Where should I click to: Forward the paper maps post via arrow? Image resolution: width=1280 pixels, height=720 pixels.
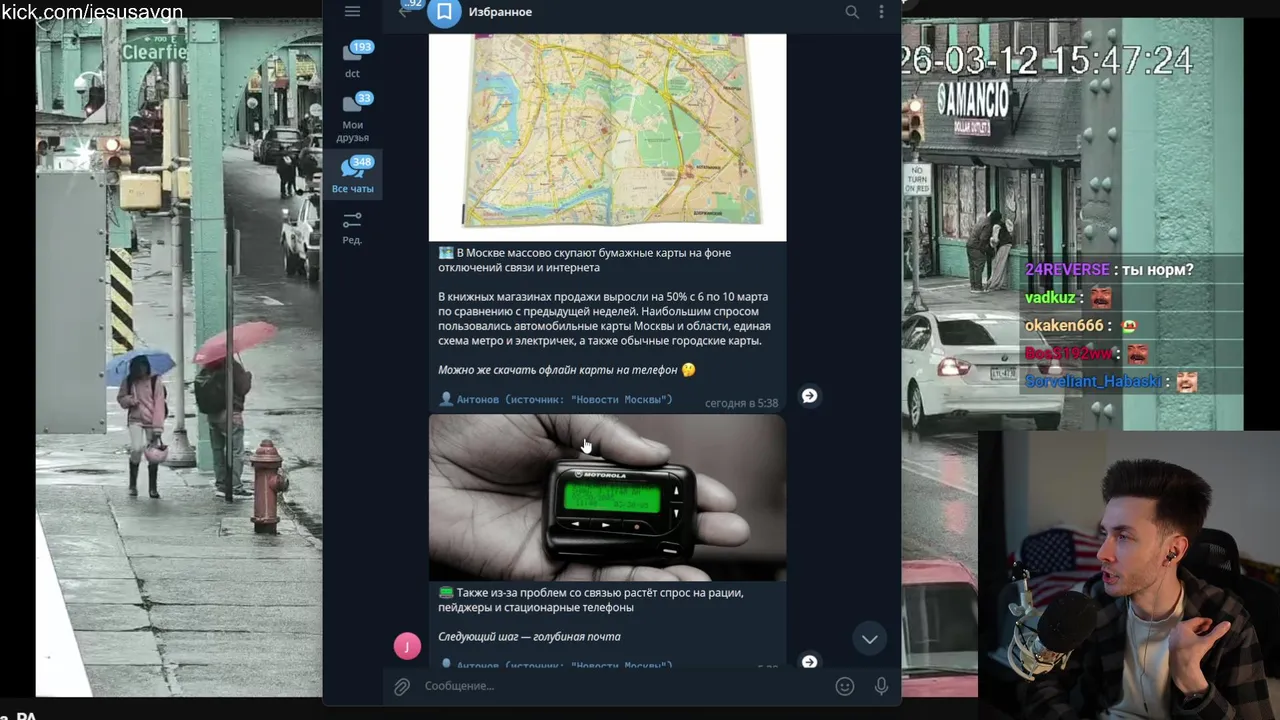(809, 396)
